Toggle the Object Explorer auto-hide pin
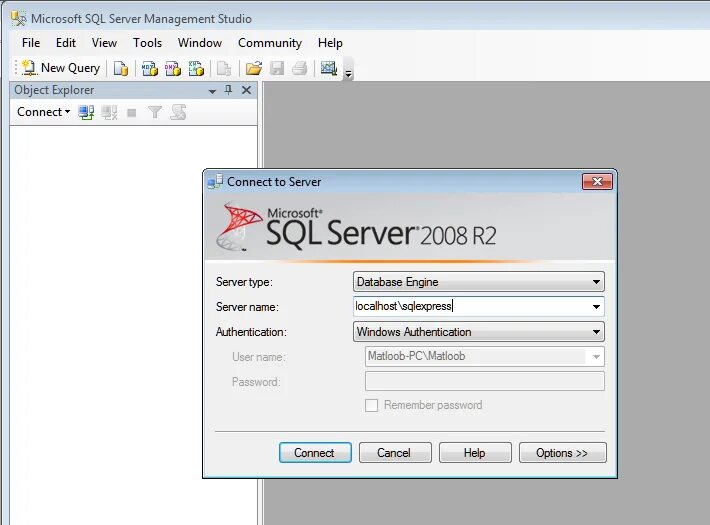 tap(228, 90)
